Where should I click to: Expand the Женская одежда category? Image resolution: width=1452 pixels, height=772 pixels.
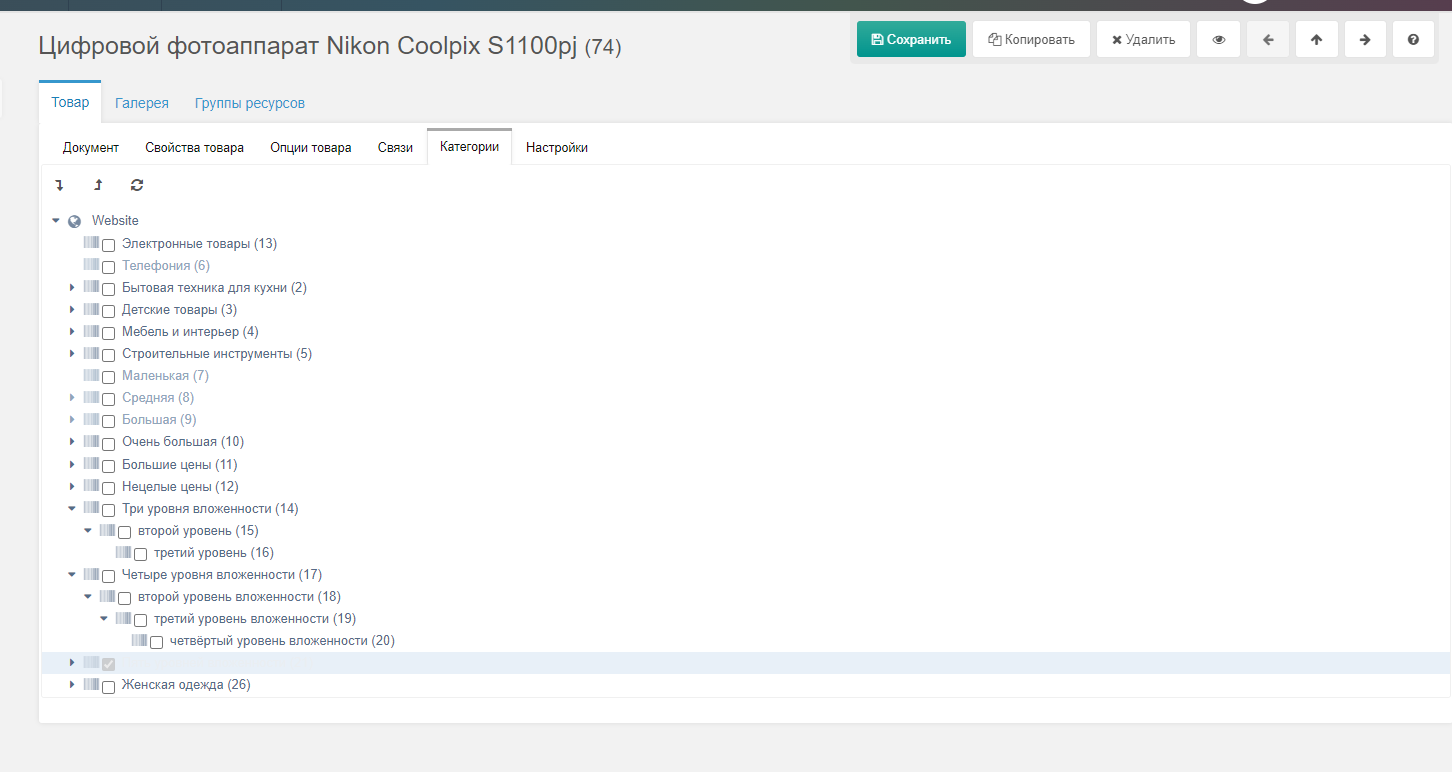pyautogui.click(x=72, y=684)
